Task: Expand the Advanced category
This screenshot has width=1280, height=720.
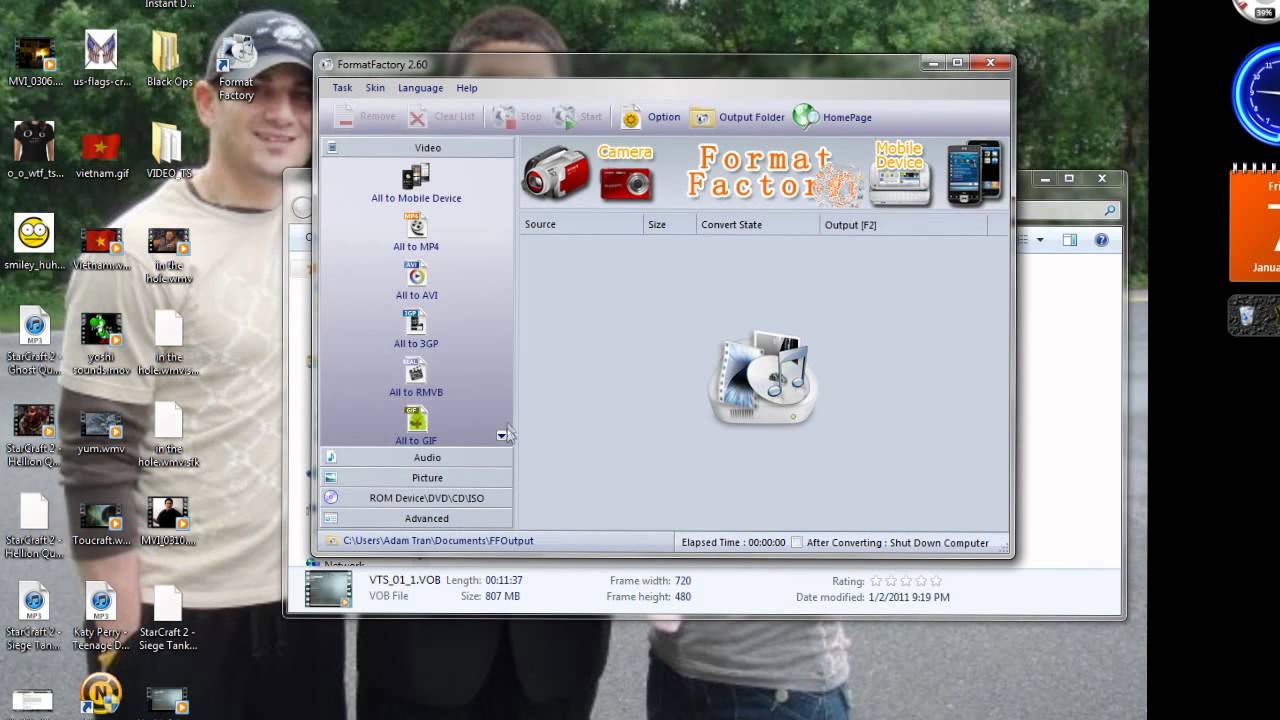Action: click(417, 518)
